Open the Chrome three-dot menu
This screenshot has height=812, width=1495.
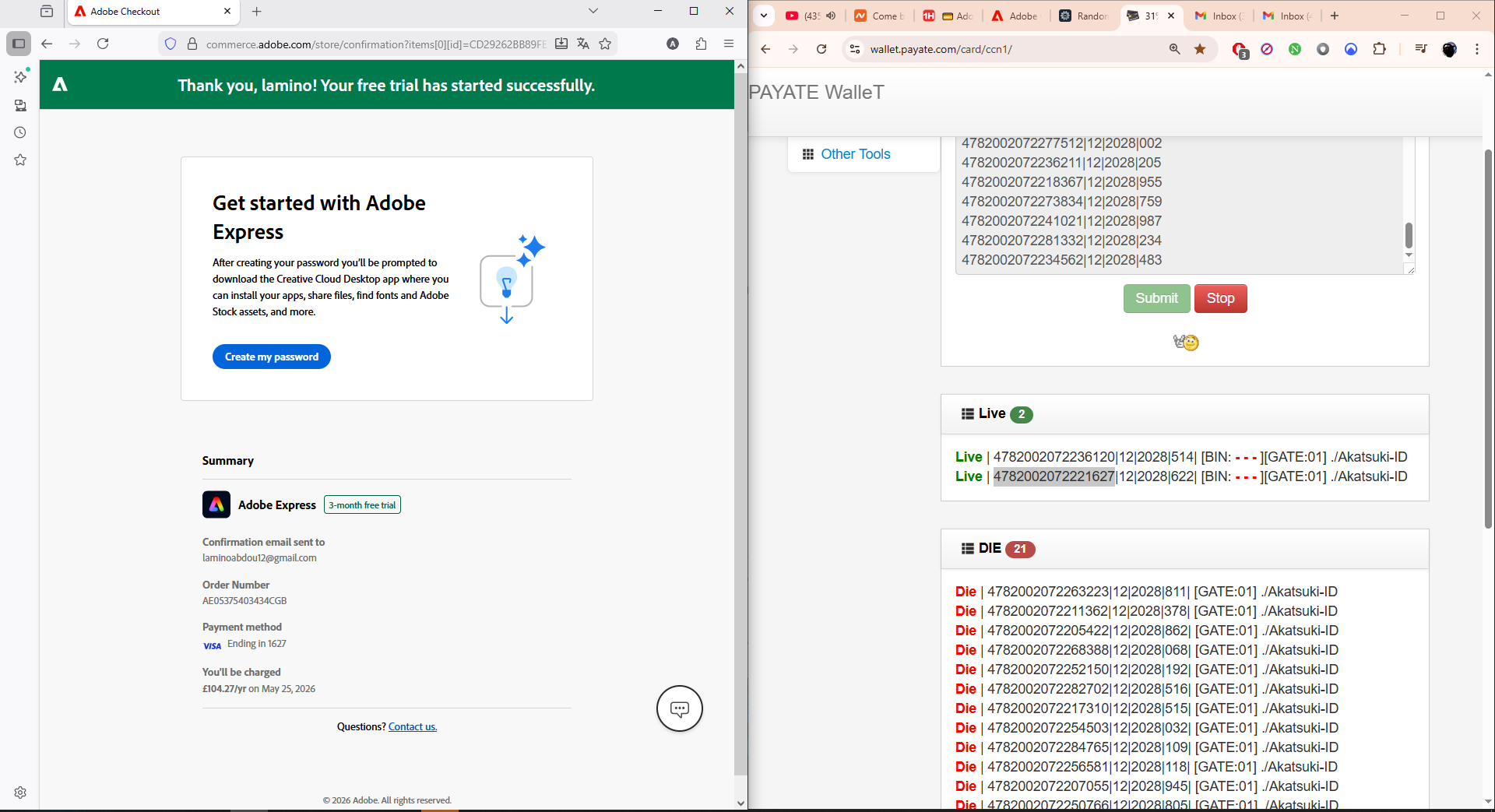pyautogui.click(x=1476, y=49)
